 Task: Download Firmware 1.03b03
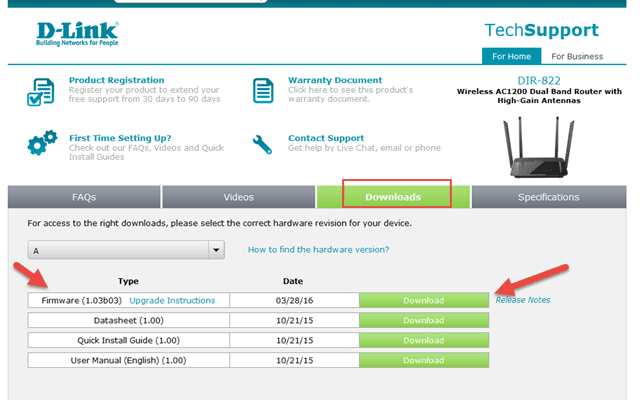(424, 300)
